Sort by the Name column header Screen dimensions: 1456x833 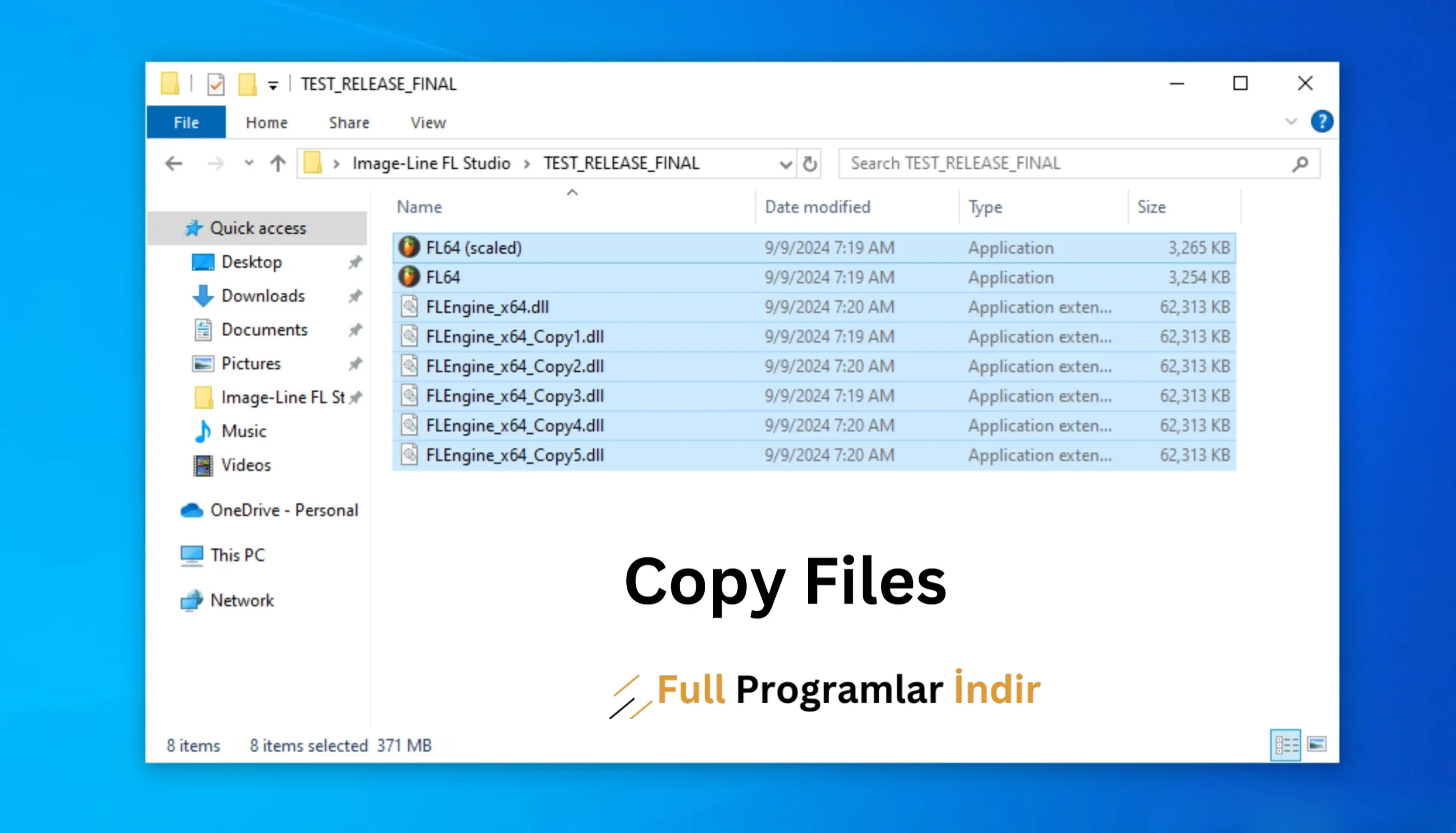click(x=419, y=207)
